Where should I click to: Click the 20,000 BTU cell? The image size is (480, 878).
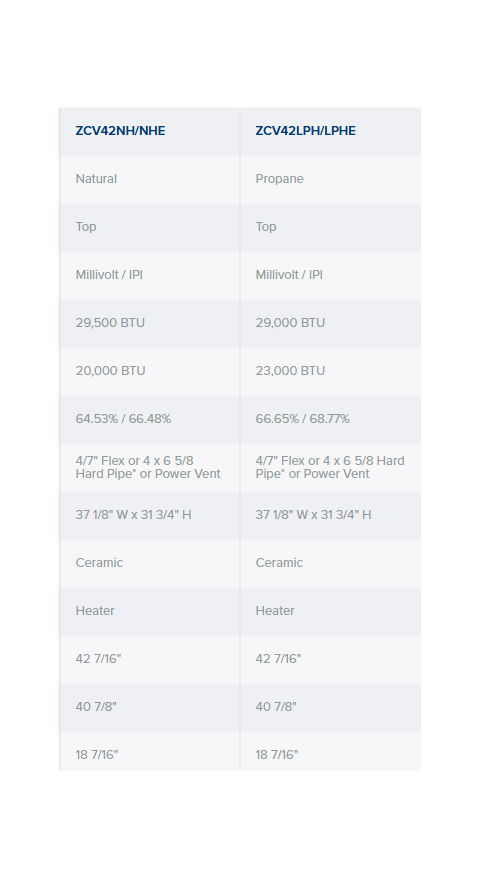point(110,371)
